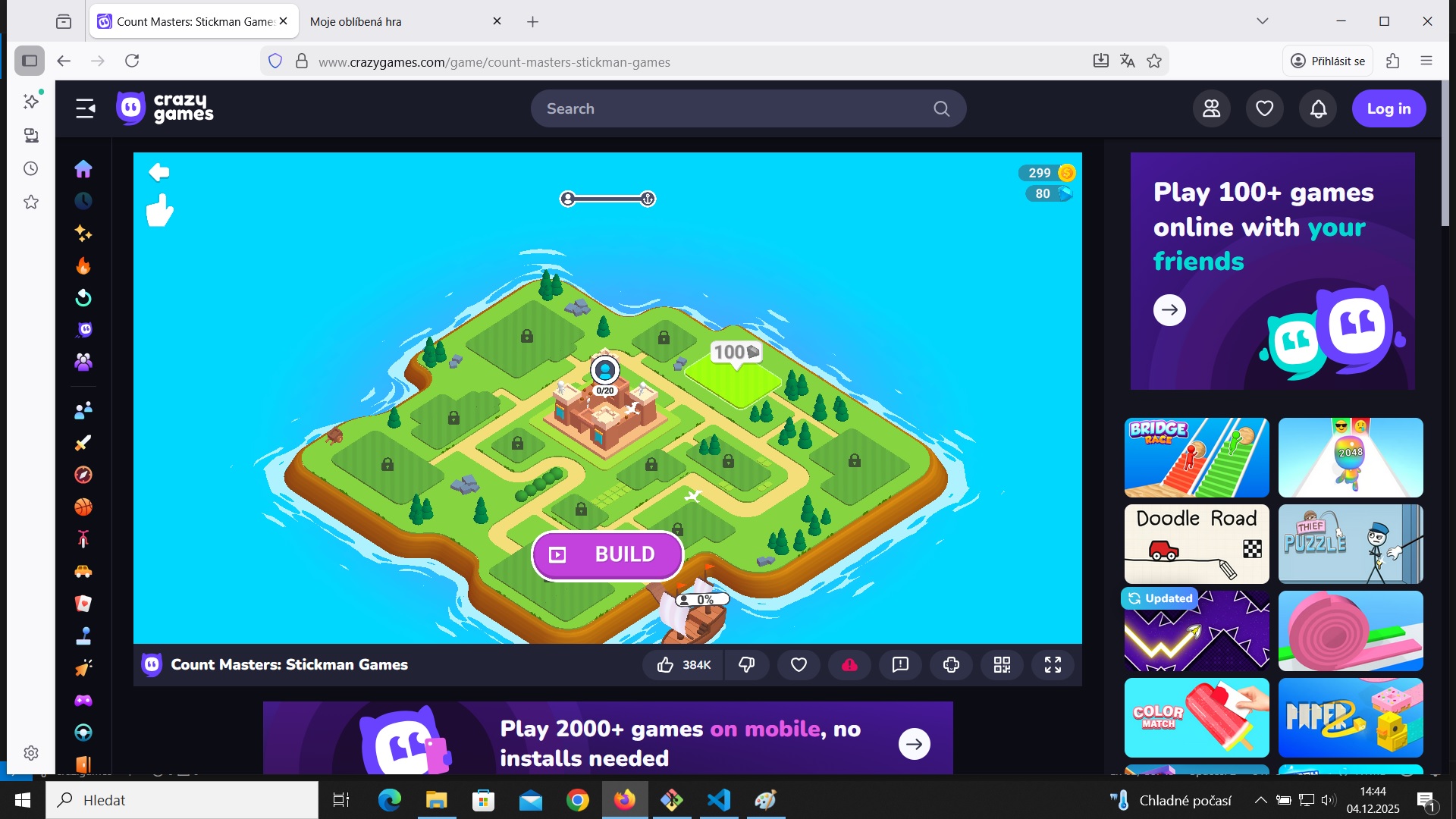Add game to favorites with heart icon
The width and height of the screenshot is (1456, 819).
point(799,665)
